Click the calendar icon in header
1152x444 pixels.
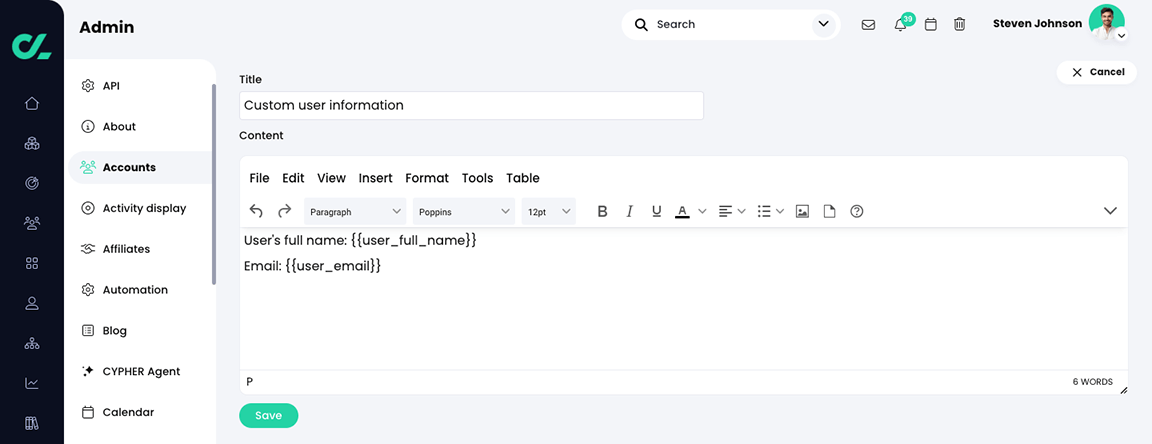[931, 25]
